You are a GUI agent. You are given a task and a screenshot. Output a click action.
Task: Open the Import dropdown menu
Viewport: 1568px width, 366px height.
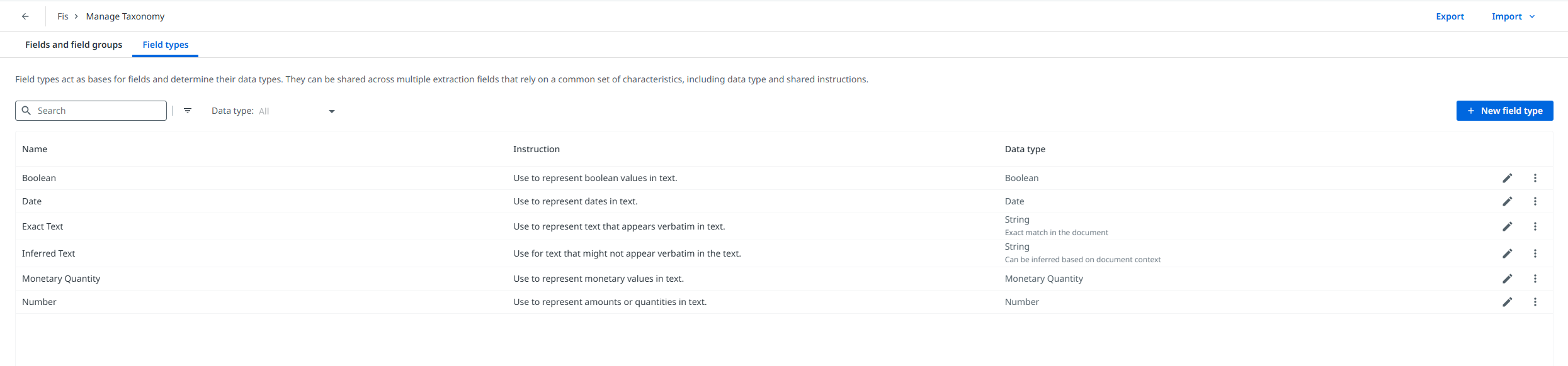tap(1513, 16)
